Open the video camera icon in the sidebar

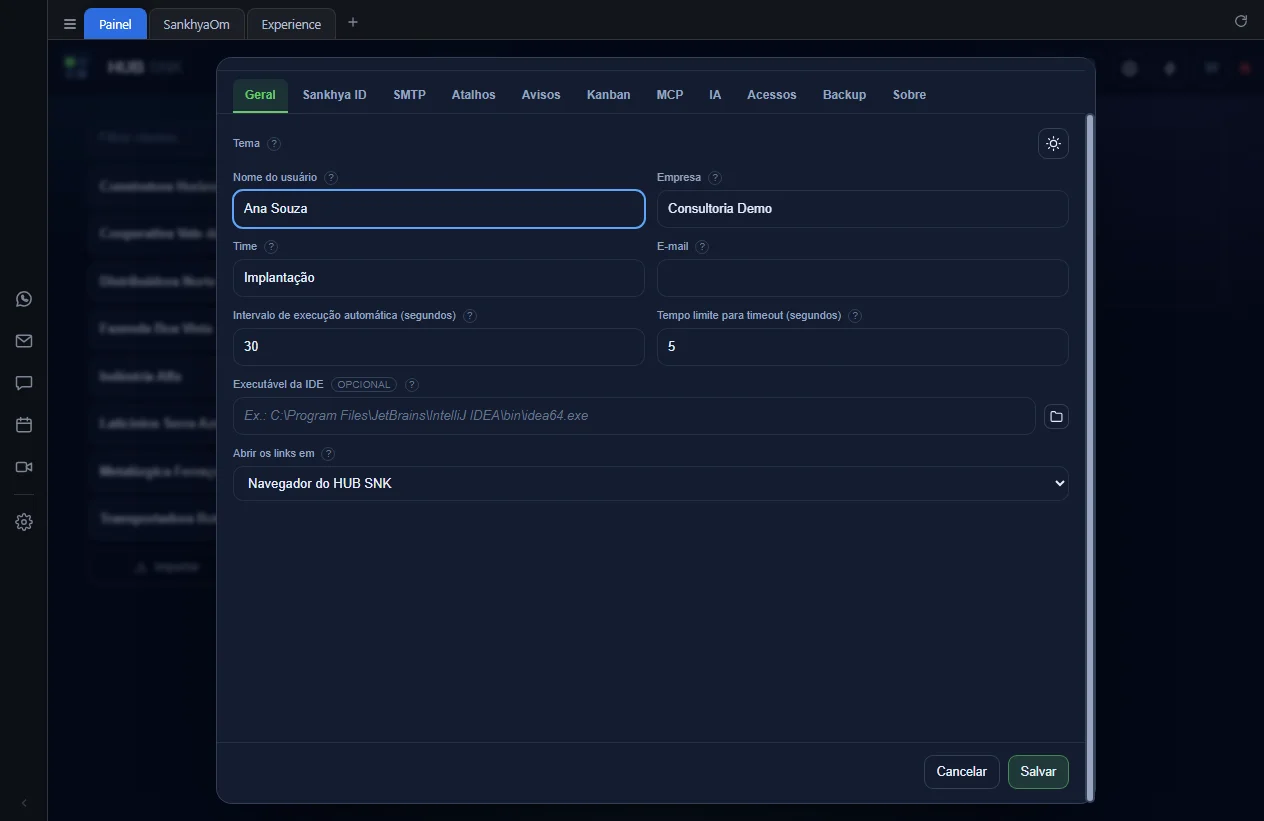pyautogui.click(x=24, y=467)
